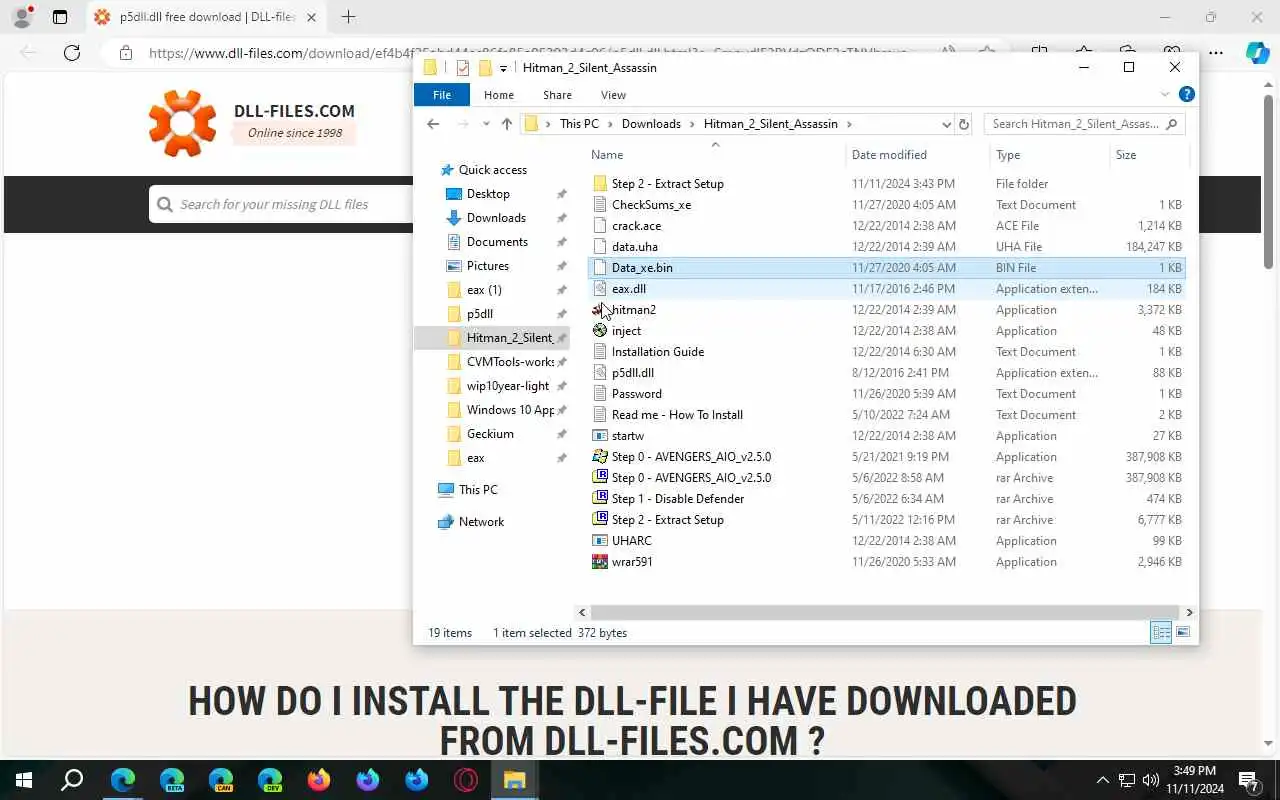
Task: Select the Installation Guide text file
Action: (x=657, y=352)
